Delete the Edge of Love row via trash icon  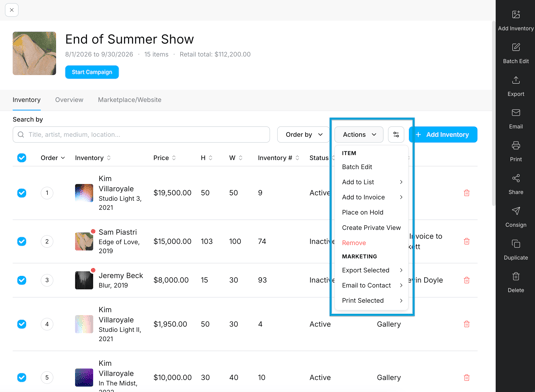pyautogui.click(x=466, y=241)
